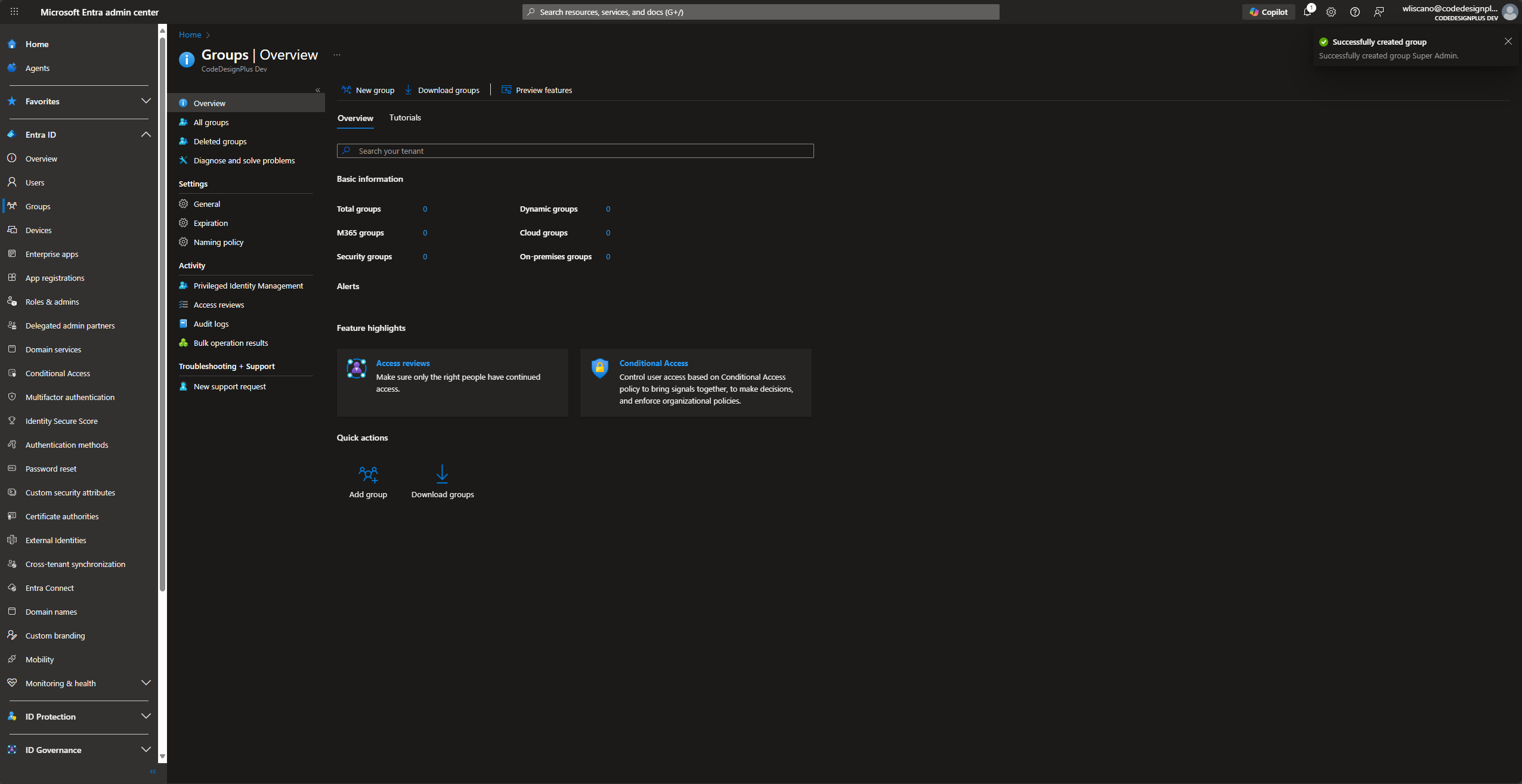The height and width of the screenshot is (784, 1522).
Task: Expand the Favorites section
Action: (146, 101)
